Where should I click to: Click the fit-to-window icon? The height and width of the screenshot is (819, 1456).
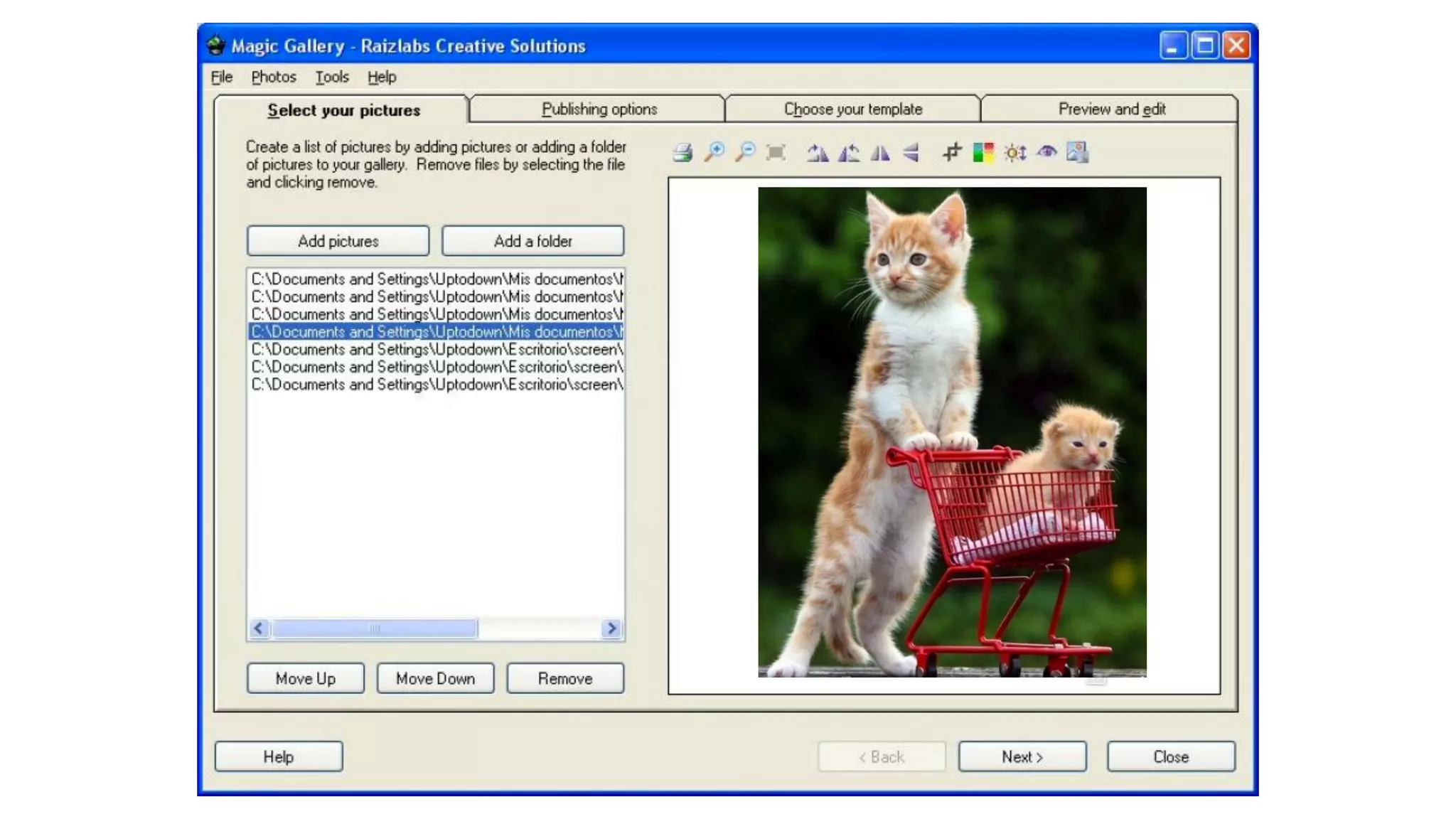coord(776,152)
